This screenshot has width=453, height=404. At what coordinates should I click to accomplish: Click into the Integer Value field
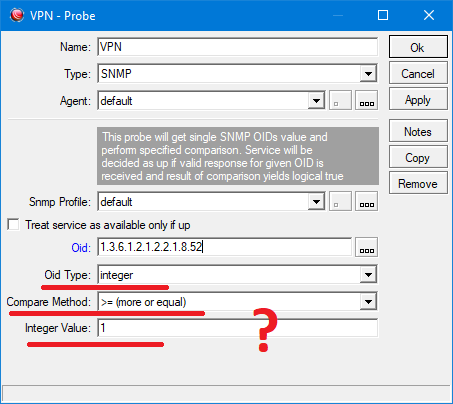click(238, 328)
